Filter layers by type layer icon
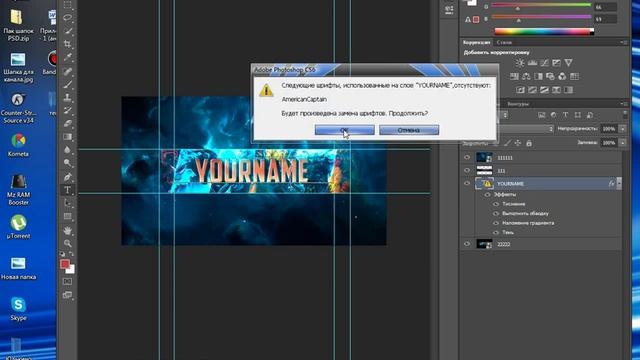This screenshot has height=360, width=640. (565, 115)
